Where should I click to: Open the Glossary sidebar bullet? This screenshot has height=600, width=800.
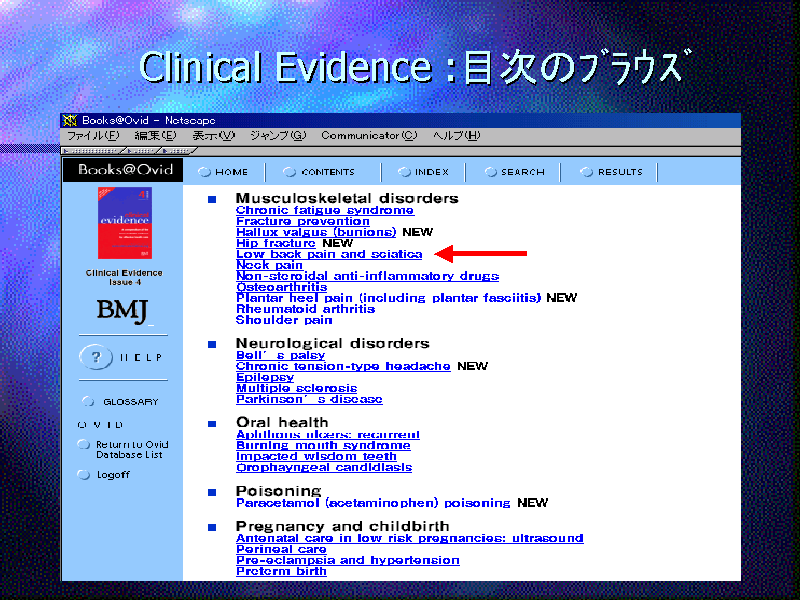pos(86,402)
